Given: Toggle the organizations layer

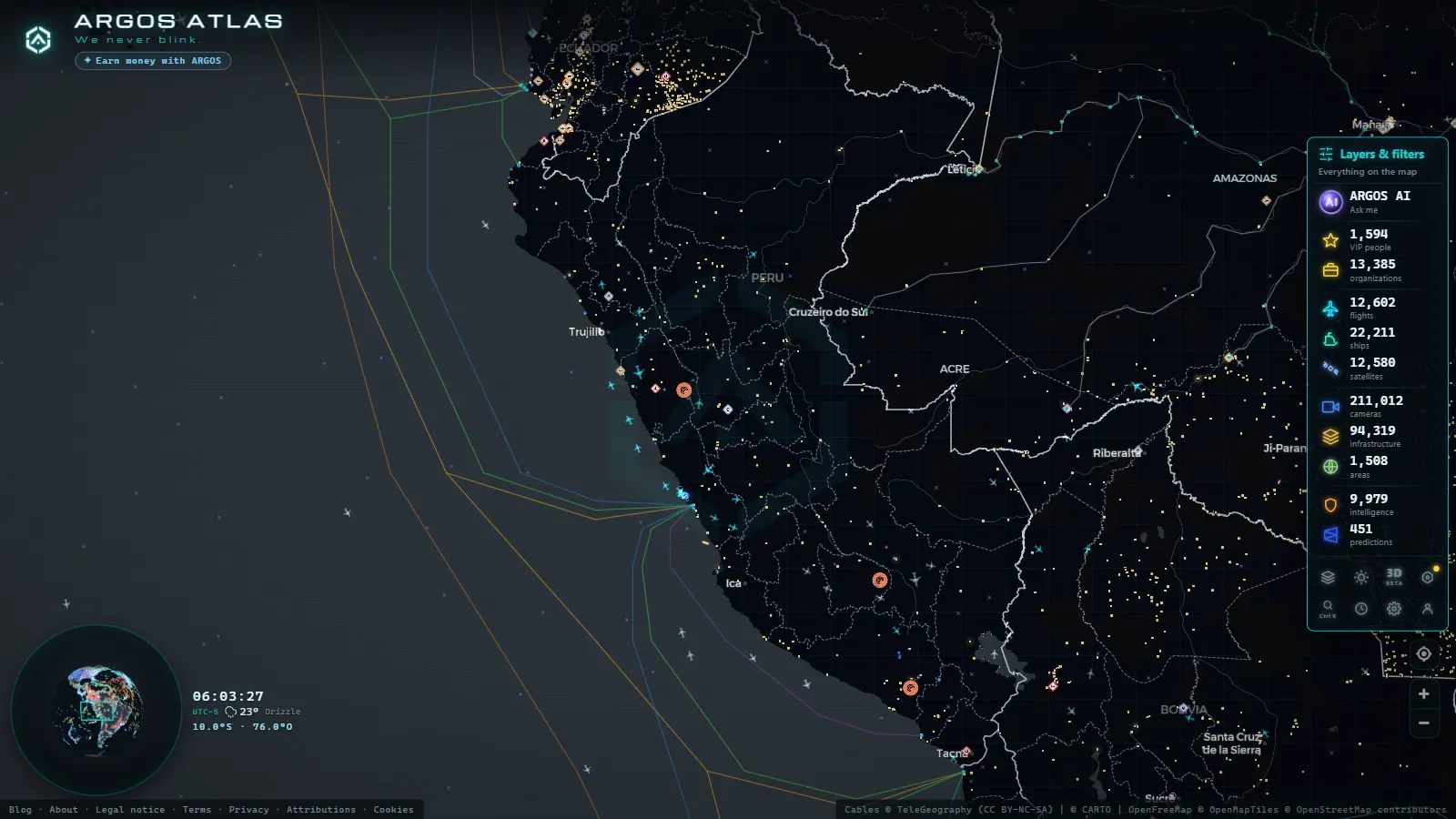Looking at the screenshot, I should (1376, 270).
